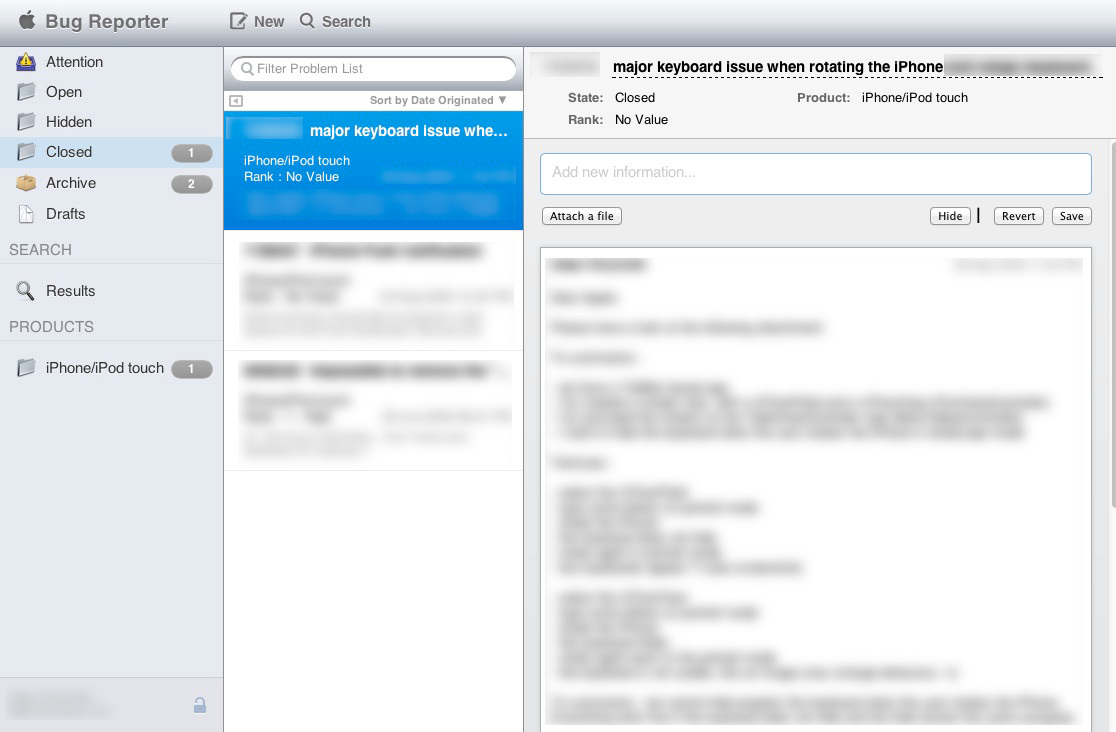Click the iPhone/iPod touch count badge
The width and height of the screenshot is (1116, 732).
pyautogui.click(x=191, y=369)
